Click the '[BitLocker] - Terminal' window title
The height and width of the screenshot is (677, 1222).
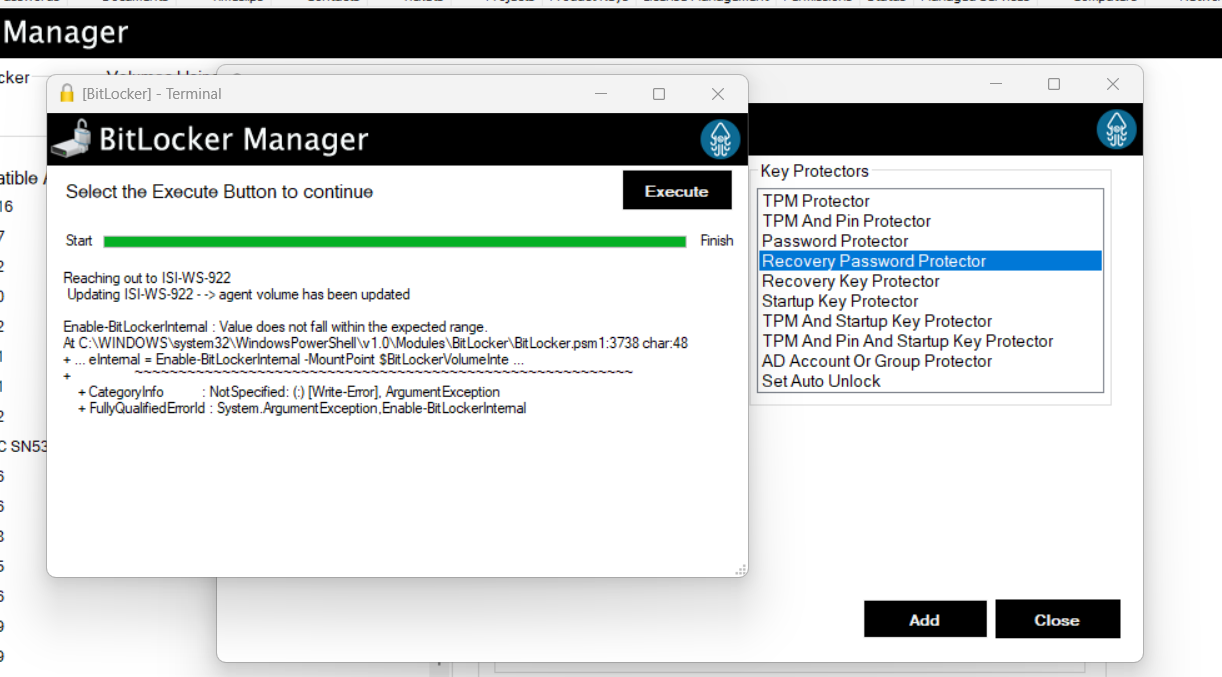pyautogui.click(x=152, y=93)
